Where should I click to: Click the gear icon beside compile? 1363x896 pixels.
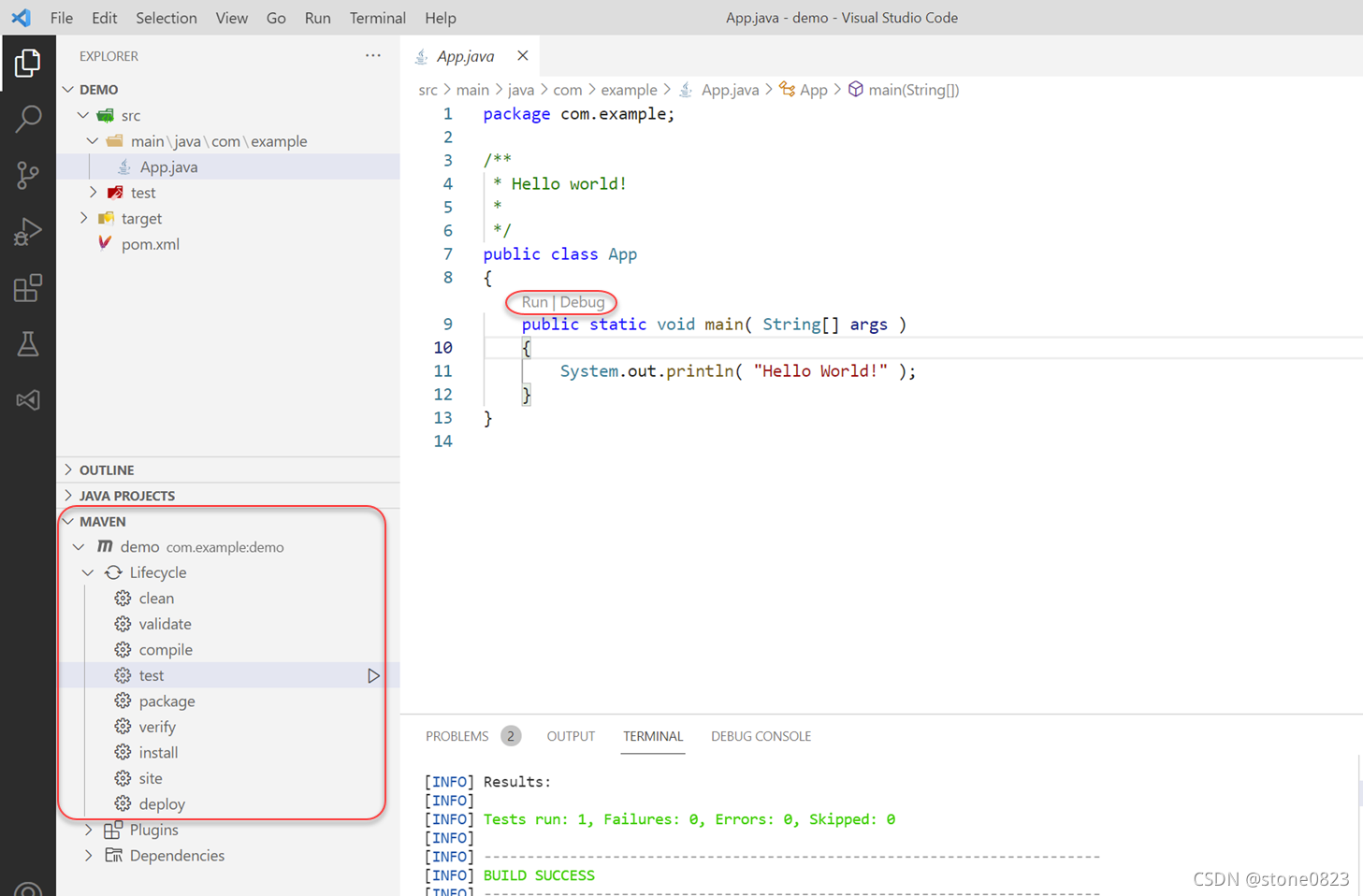click(123, 649)
